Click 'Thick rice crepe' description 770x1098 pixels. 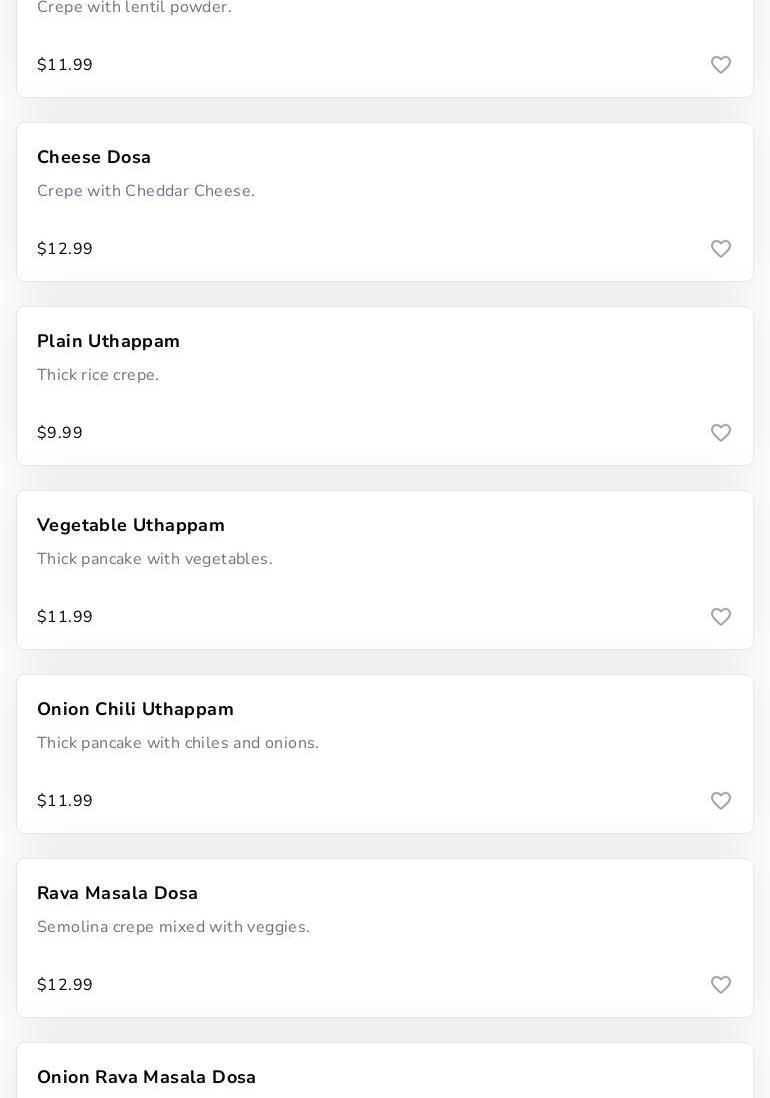click(98, 376)
